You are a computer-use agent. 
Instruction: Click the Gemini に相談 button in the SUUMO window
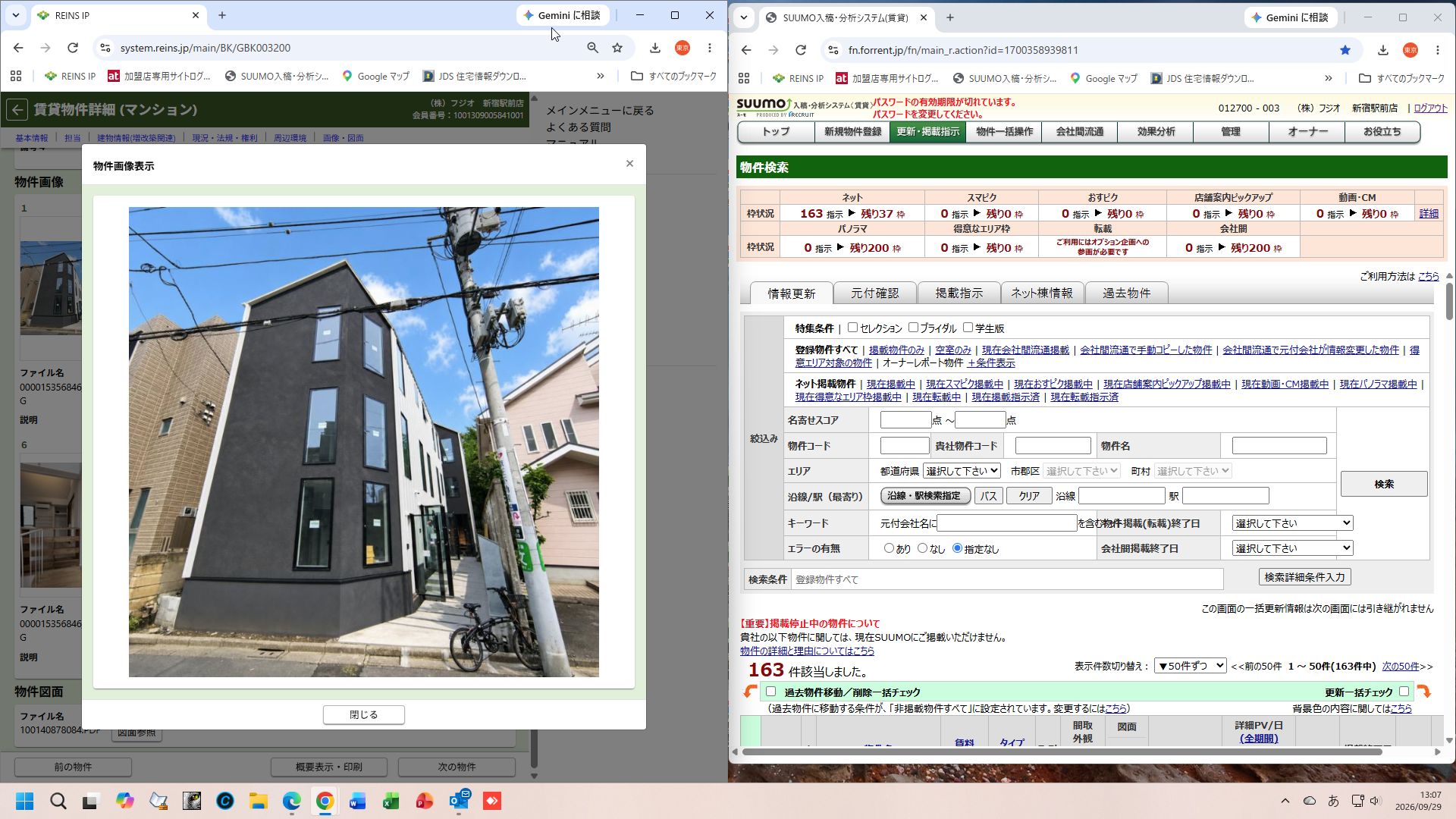pyautogui.click(x=1290, y=17)
